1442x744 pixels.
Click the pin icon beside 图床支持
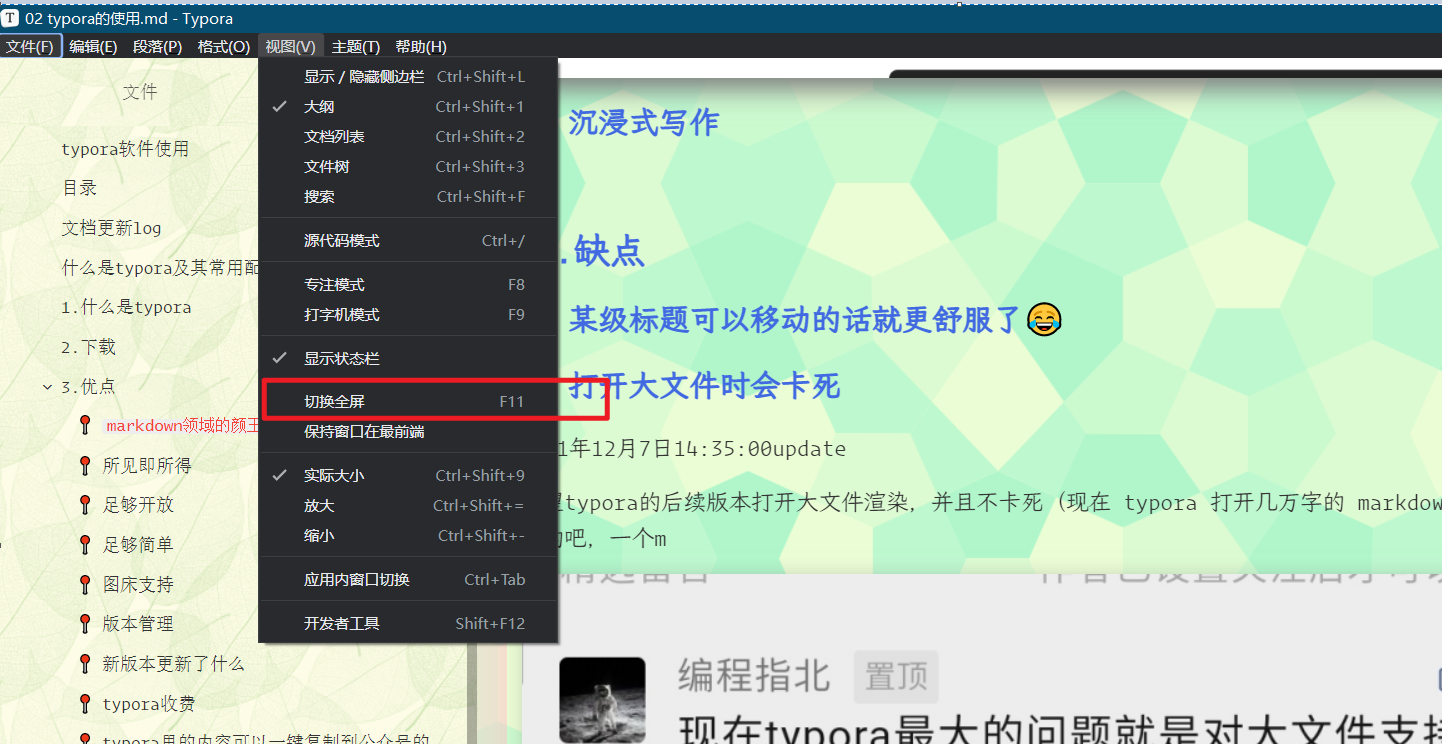click(85, 584)
